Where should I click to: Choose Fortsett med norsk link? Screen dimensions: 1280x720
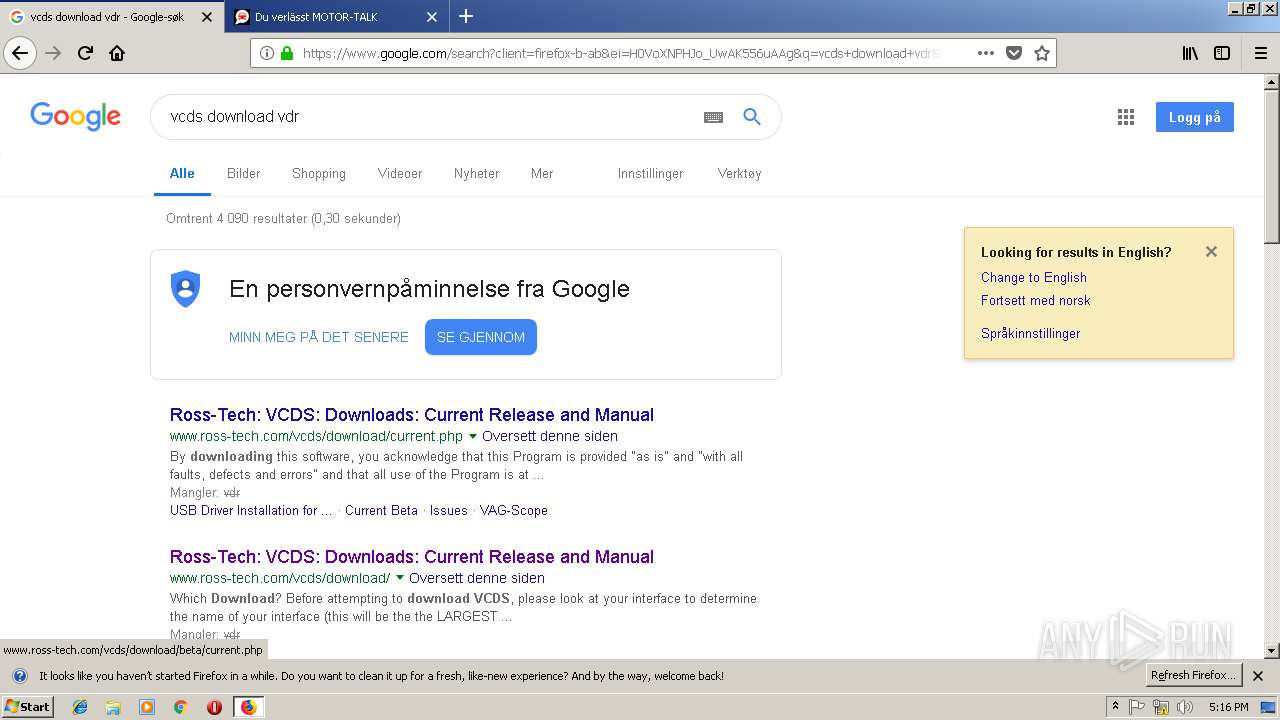point(1035,300)
